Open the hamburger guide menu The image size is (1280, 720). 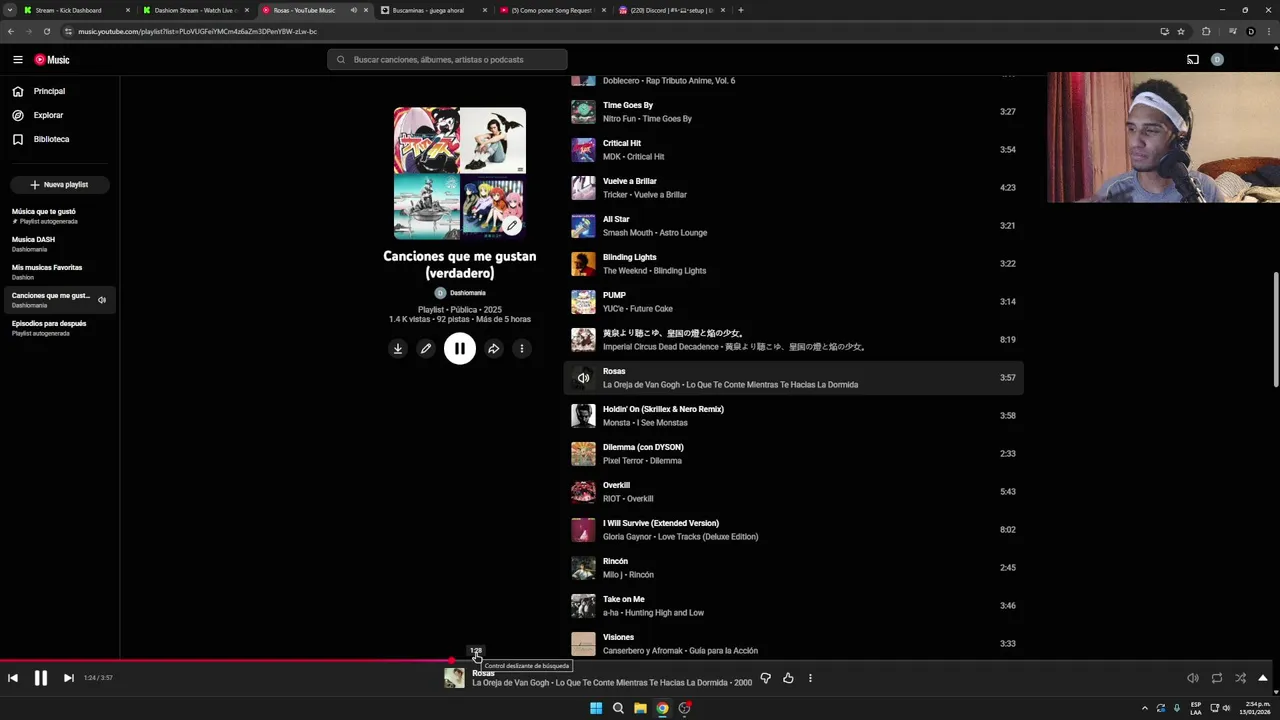[17, 60]
